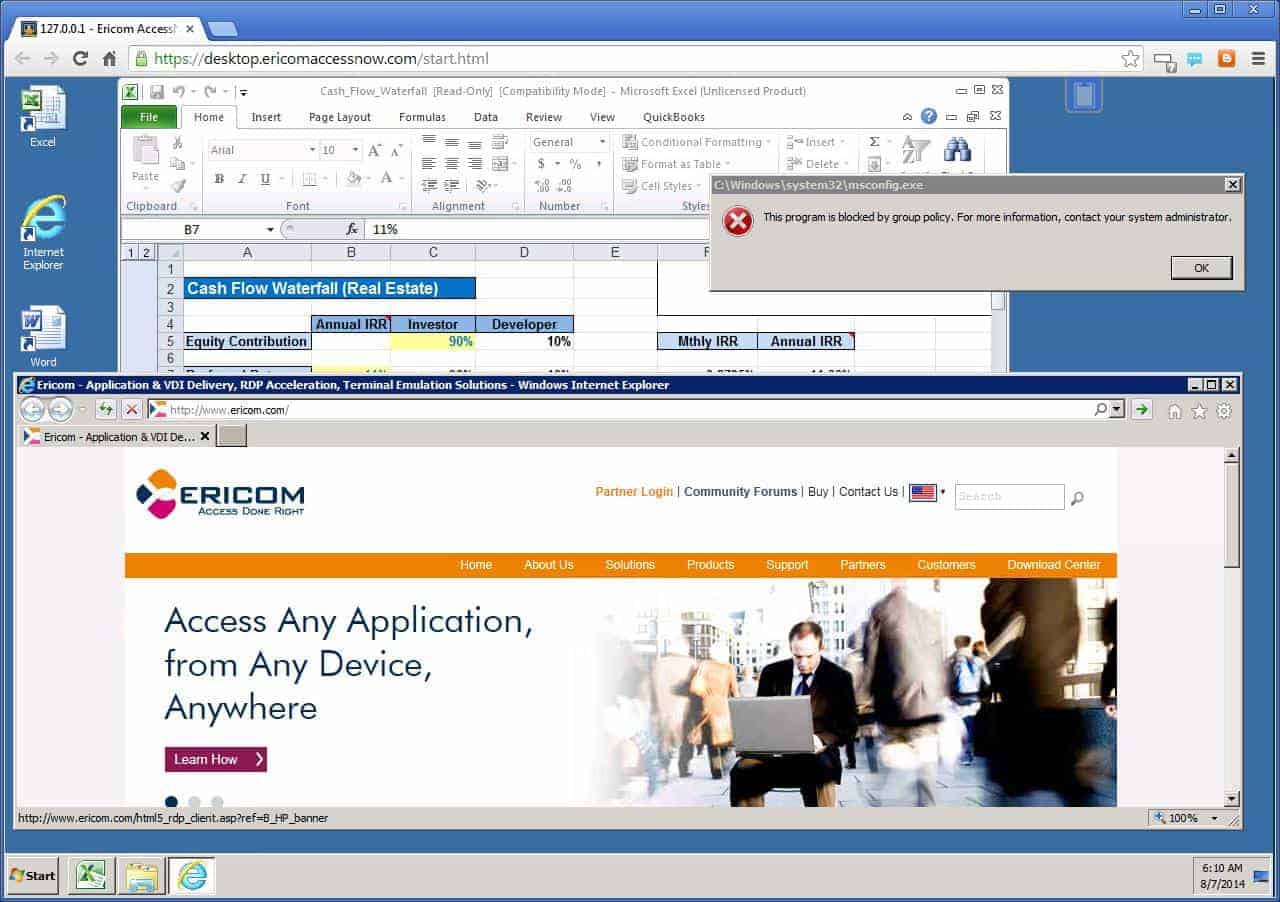Toggle the Wrap Text icon
1280x902 pixels.
pos(501,142)
